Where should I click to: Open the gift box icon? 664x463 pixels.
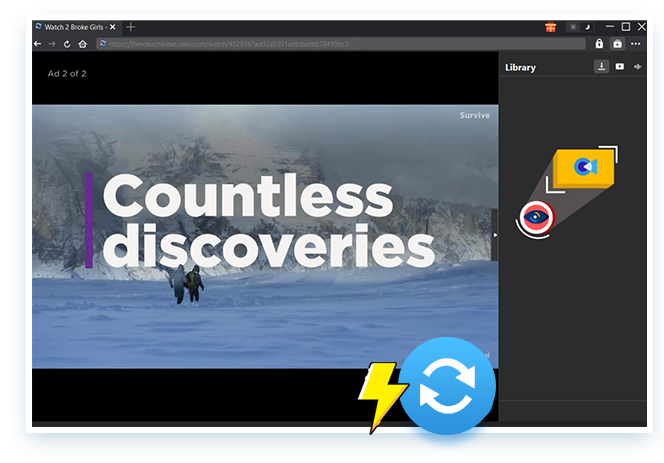pos(551,27)
